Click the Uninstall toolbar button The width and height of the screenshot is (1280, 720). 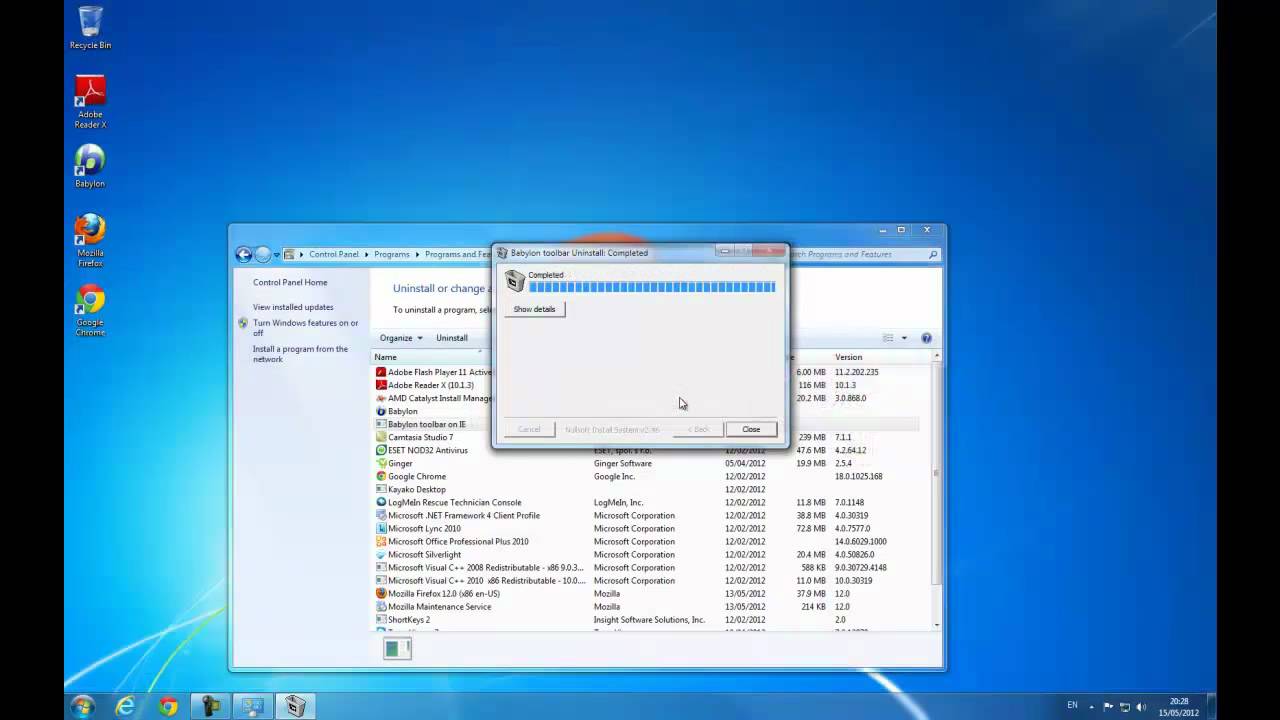coord(452,338)
